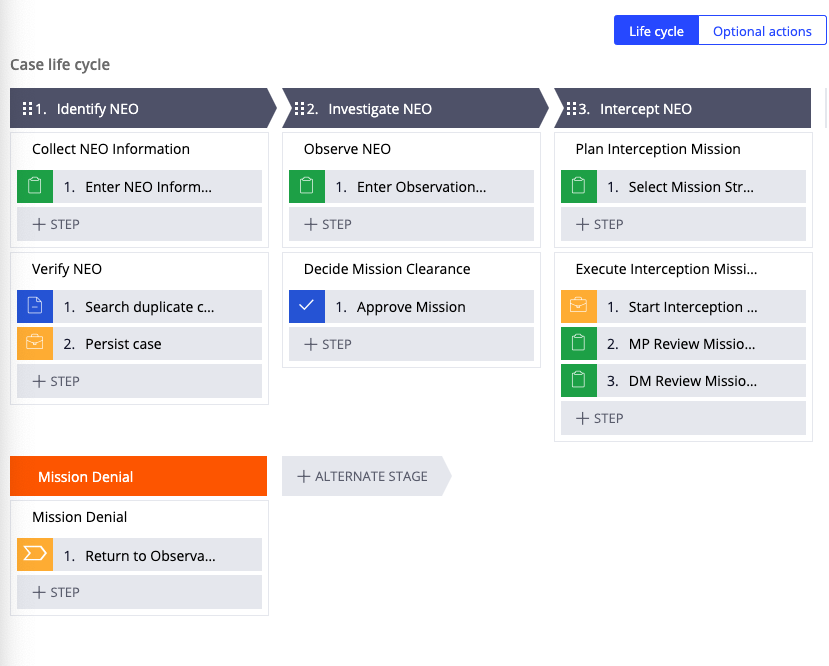Select the Life cycle tab
Screen dimensions: 829x666
tap(656, 31)
